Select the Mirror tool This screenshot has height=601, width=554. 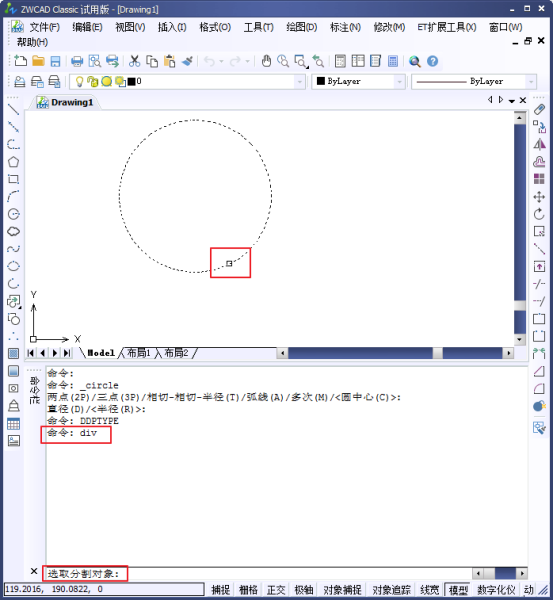539,145
